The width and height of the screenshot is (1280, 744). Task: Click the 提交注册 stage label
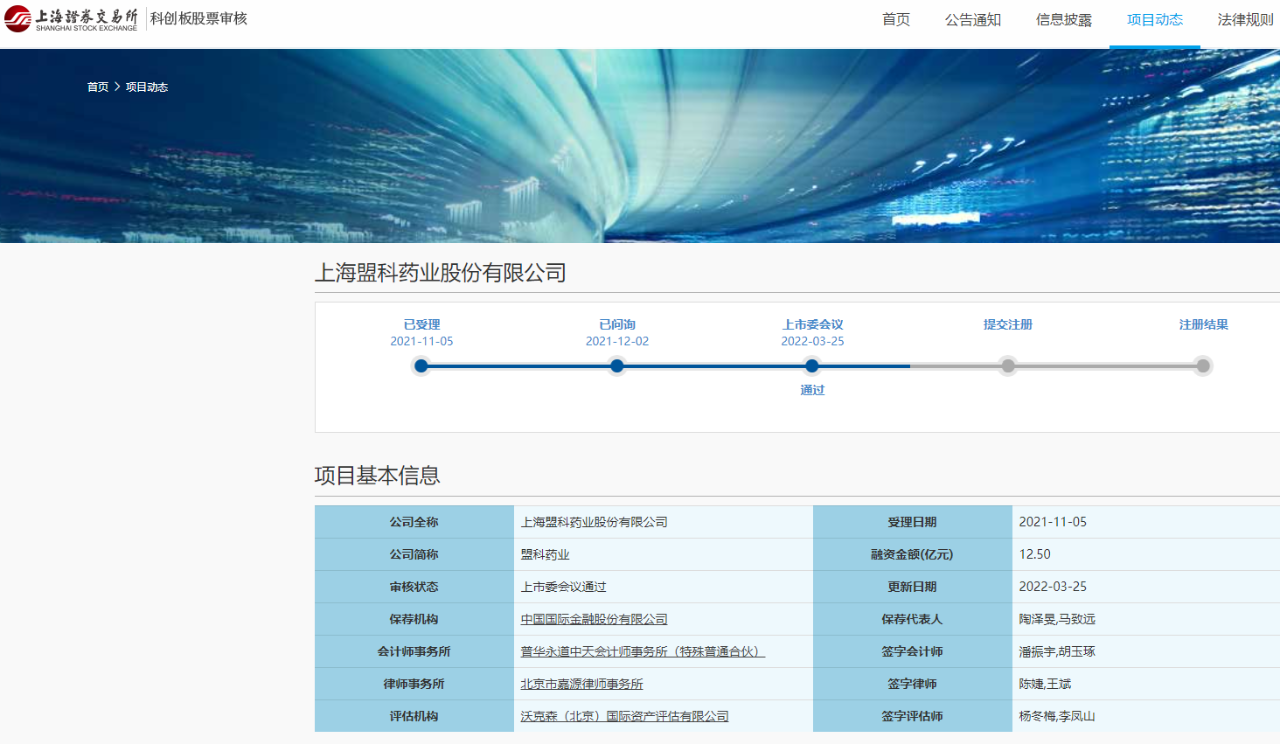pyautogui.click(x=1008, y=325)
